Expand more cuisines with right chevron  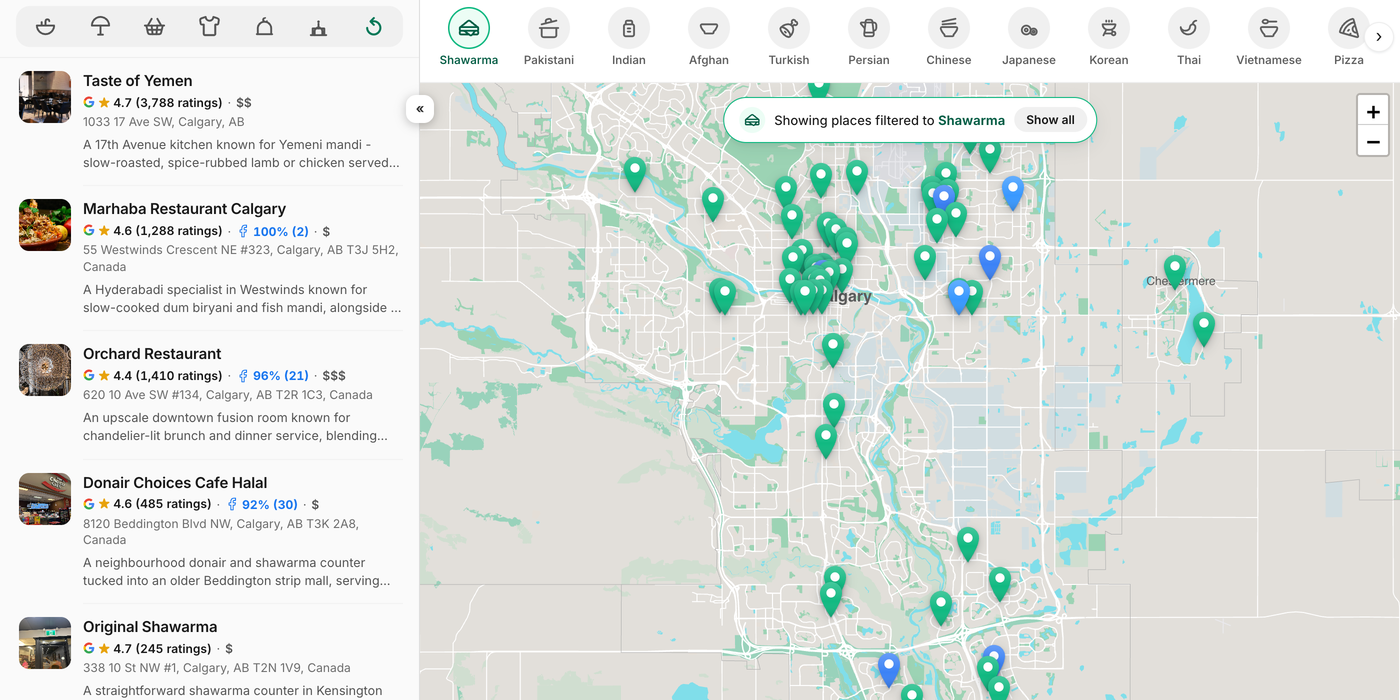click(1379, 38)
